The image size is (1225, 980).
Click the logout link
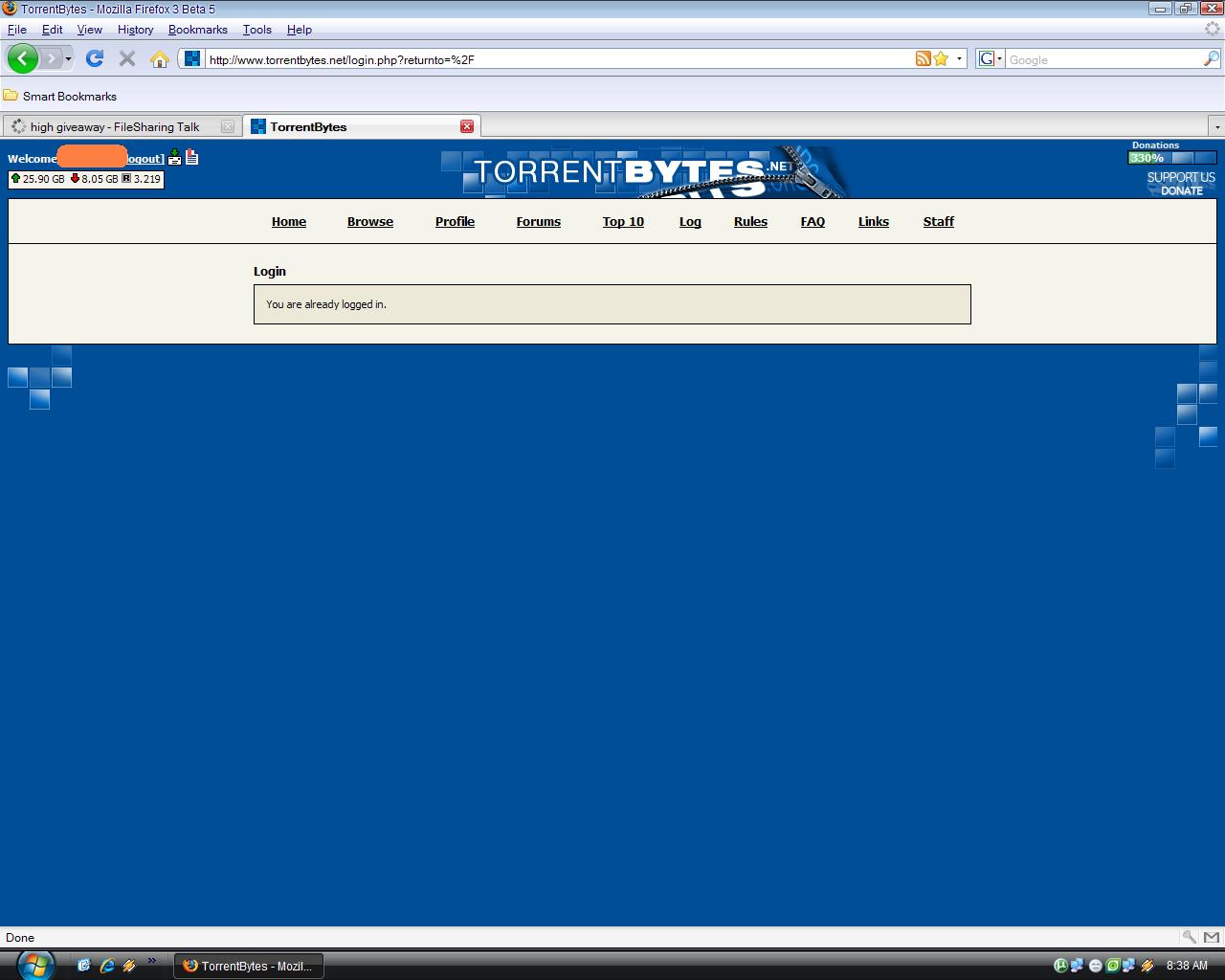(x=145, y=159)
